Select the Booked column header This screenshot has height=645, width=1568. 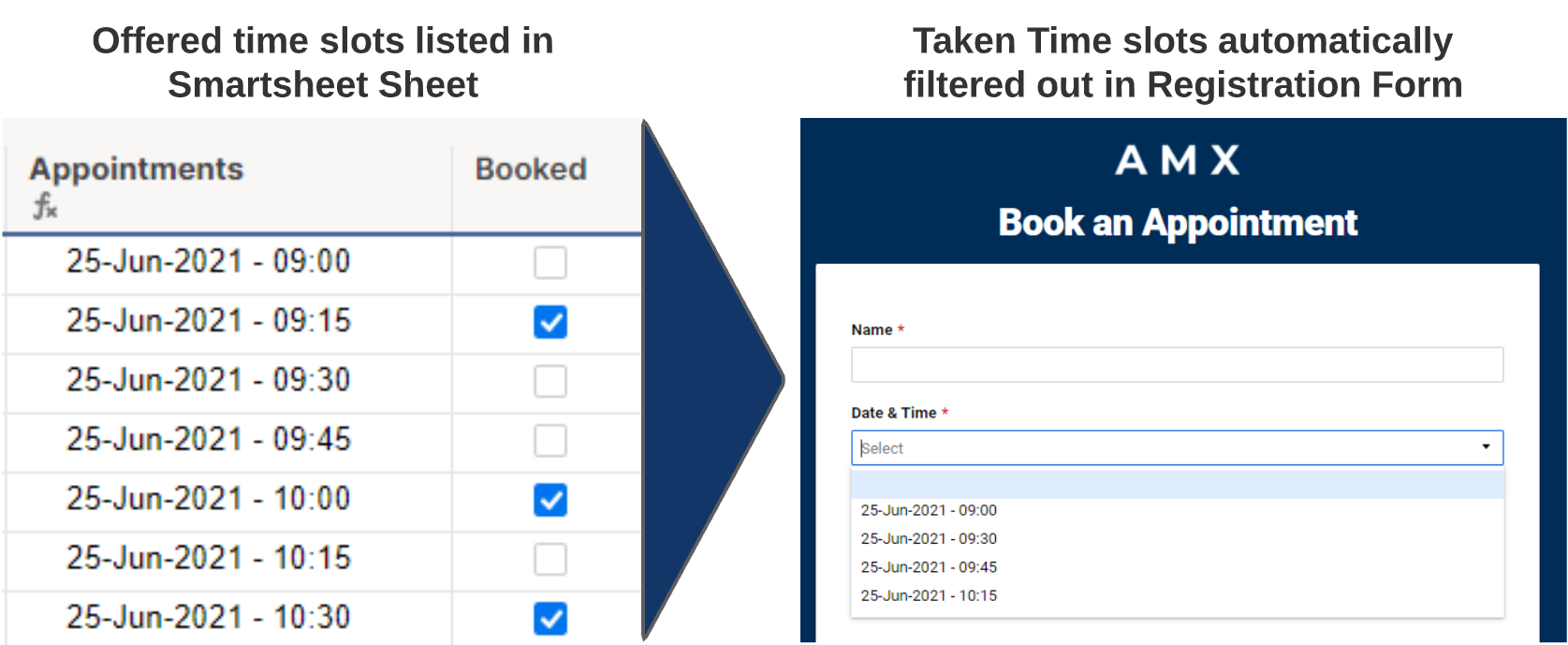(531, 169)
